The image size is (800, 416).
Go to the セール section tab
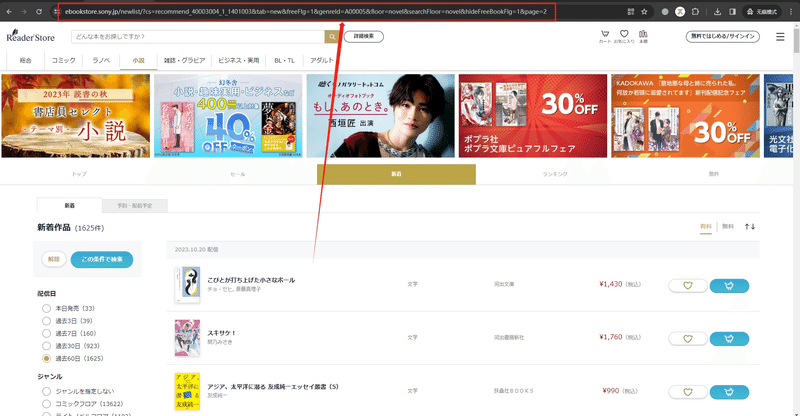[238, 174]
